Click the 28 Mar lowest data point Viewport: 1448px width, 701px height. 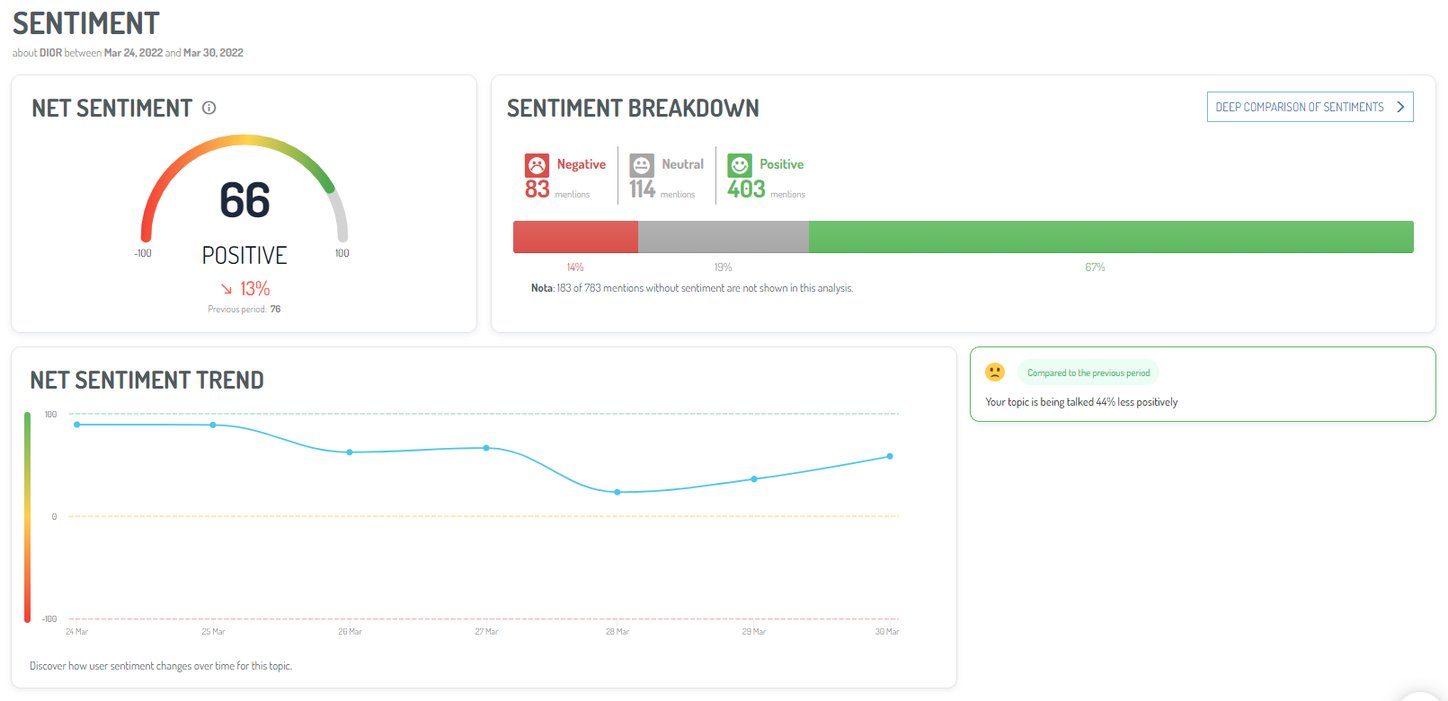(x=617, y=492)
